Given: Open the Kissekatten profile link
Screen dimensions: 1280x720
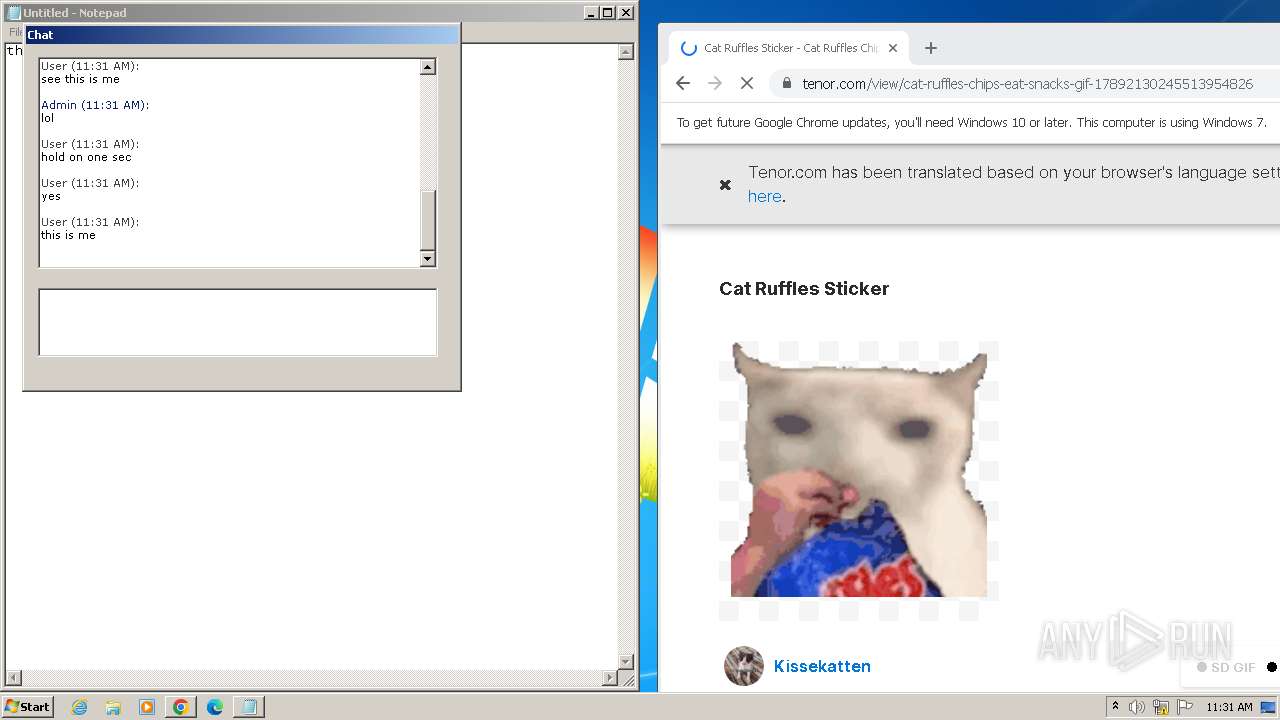Looking at the screenshot, I should click(822, 667).
